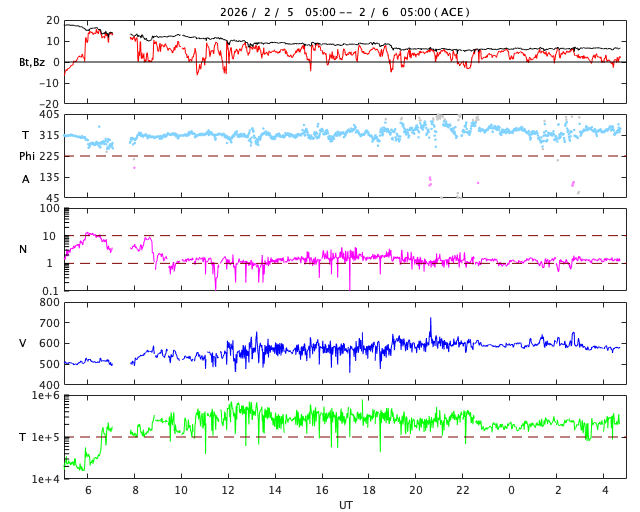Click the 405 tick on angle axis
Viewport: 640px width, 512px height.
(x=48, y=115)
